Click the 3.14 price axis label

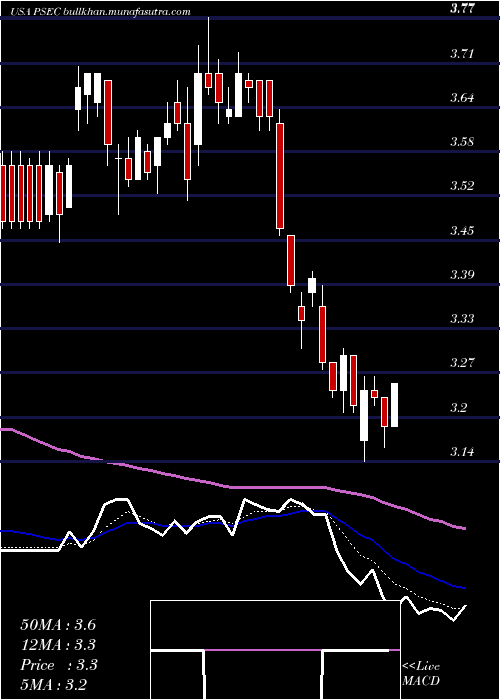click(462, 451)
